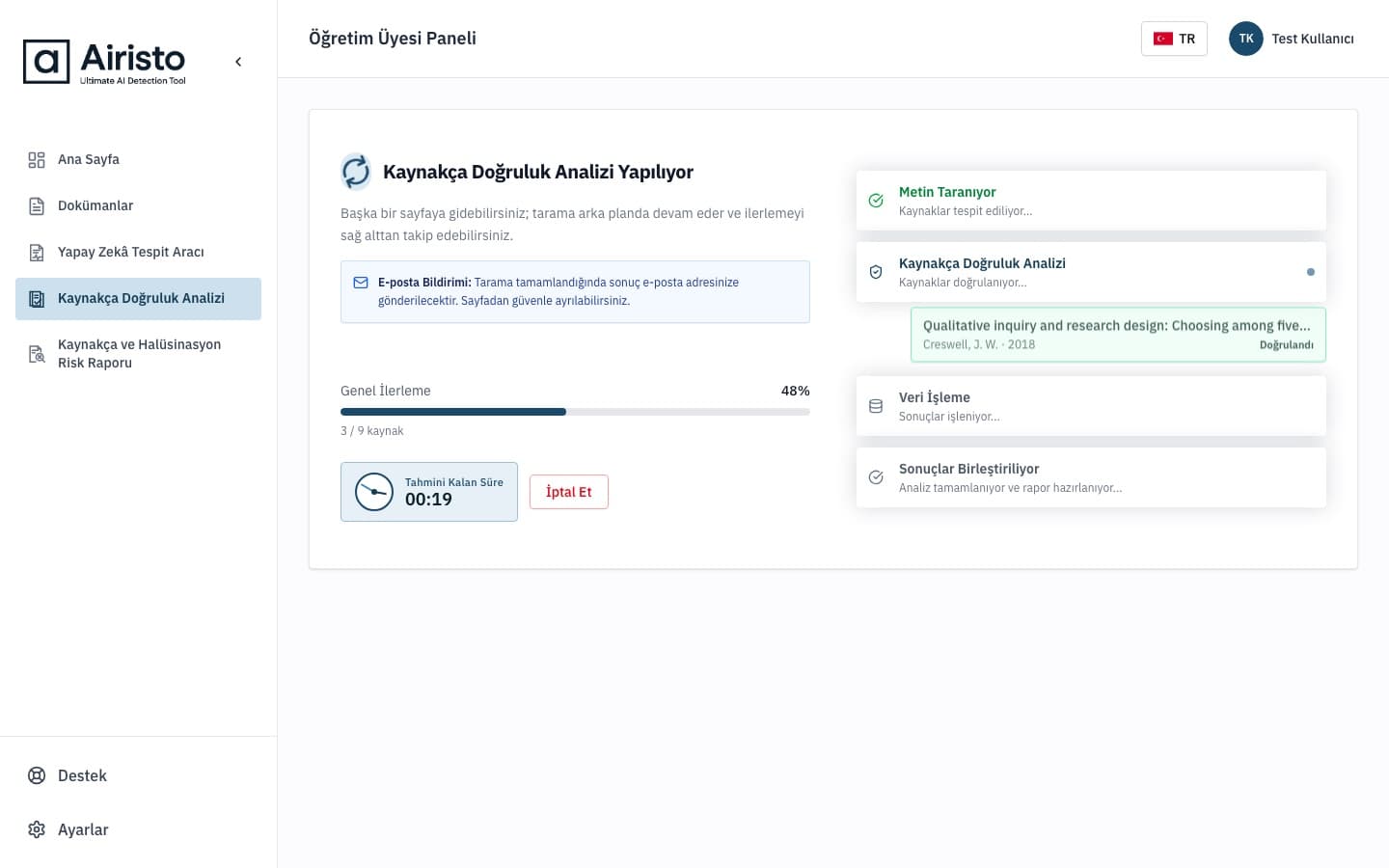Click the Destek lifebuoy icon
The height and width of the screenshot is (868, 1389).
[37, 775]
